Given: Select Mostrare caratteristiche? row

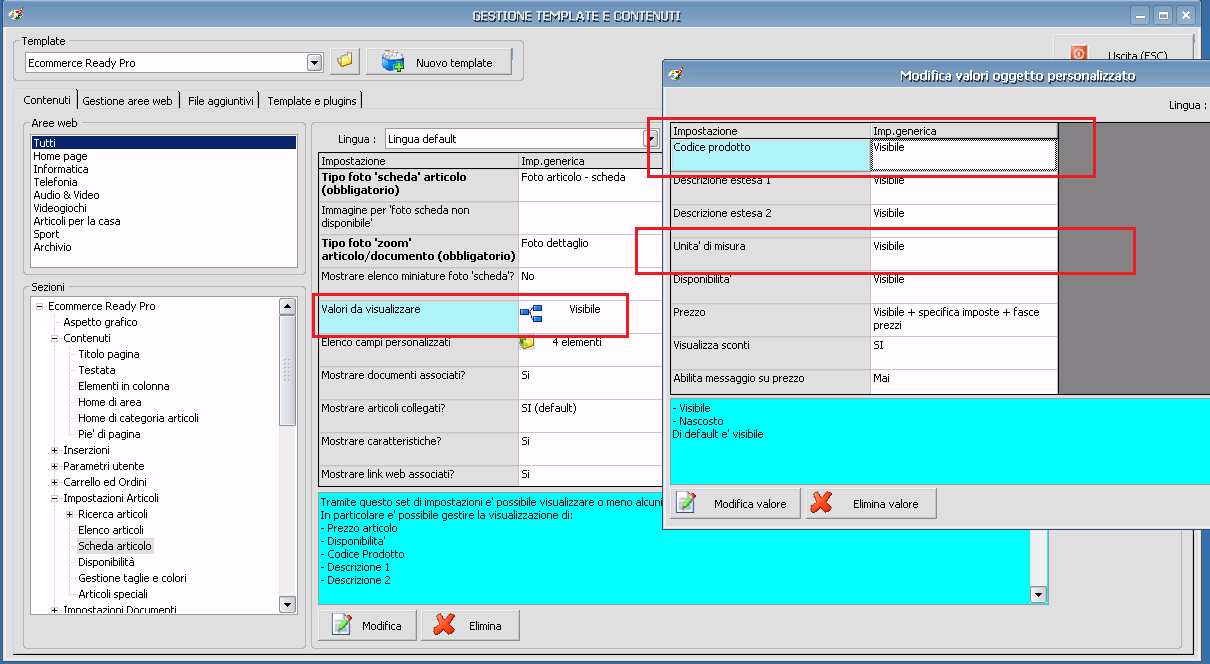Looking at the screenshot, I should (490, 449).
